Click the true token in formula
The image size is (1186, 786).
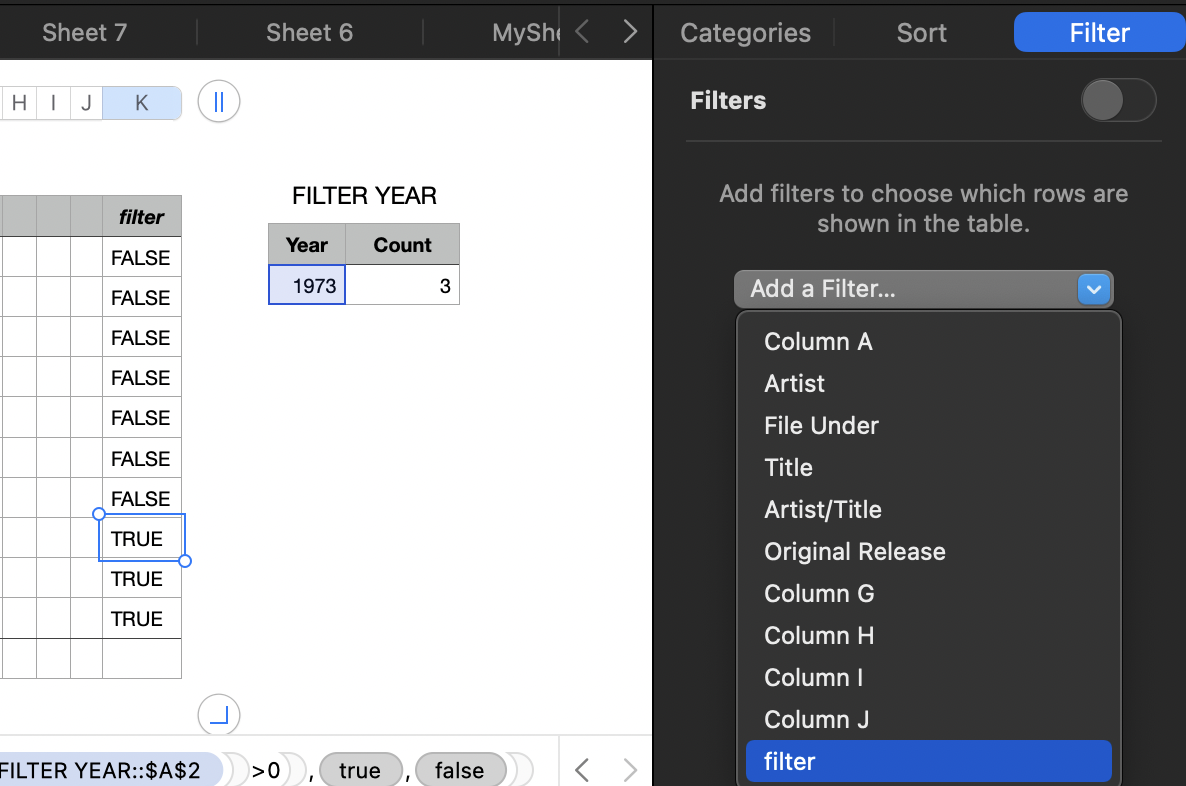tap(359, 771)
